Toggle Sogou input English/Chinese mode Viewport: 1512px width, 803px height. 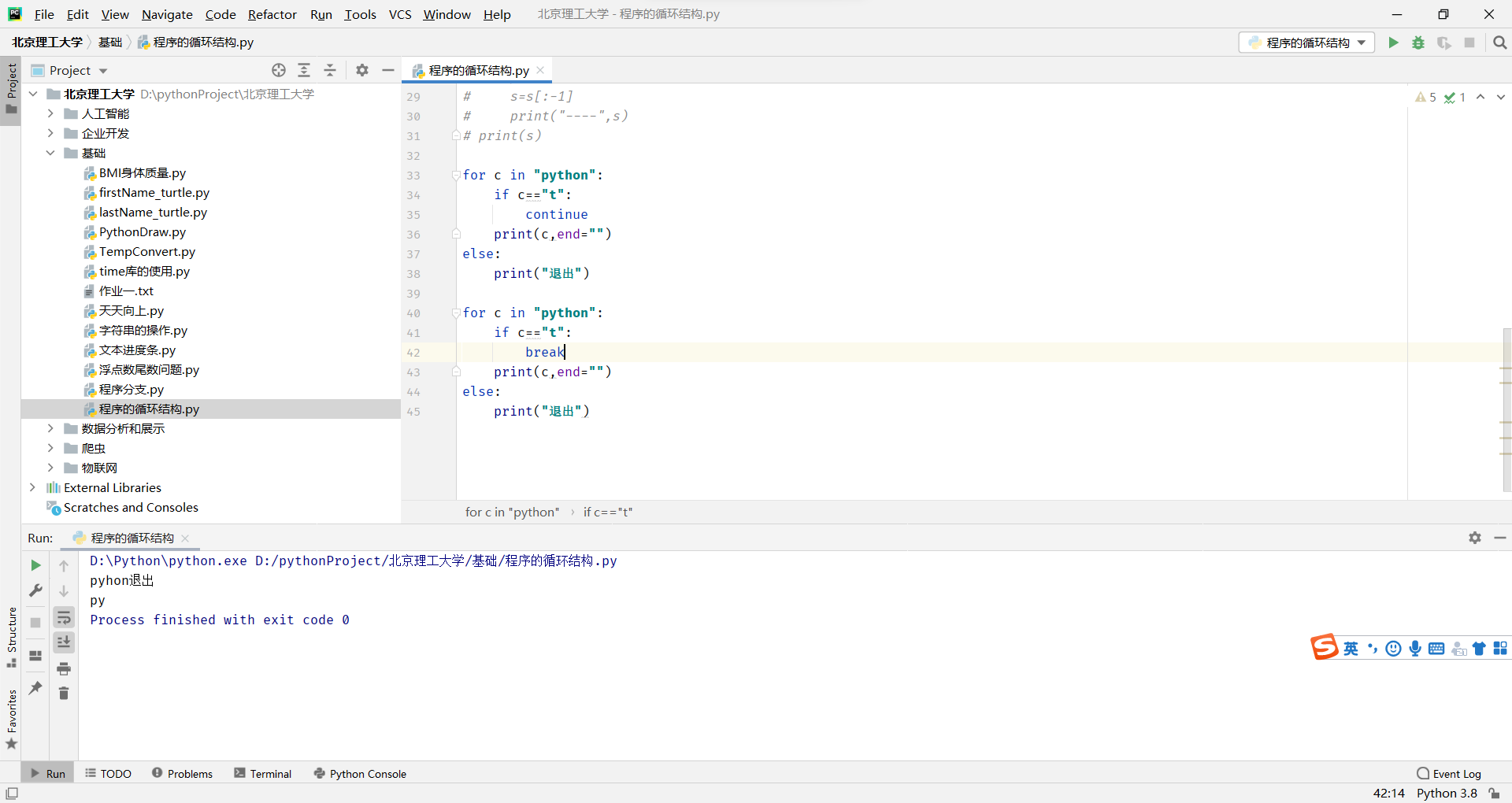pyautogui.click(x=1351, y=648)
